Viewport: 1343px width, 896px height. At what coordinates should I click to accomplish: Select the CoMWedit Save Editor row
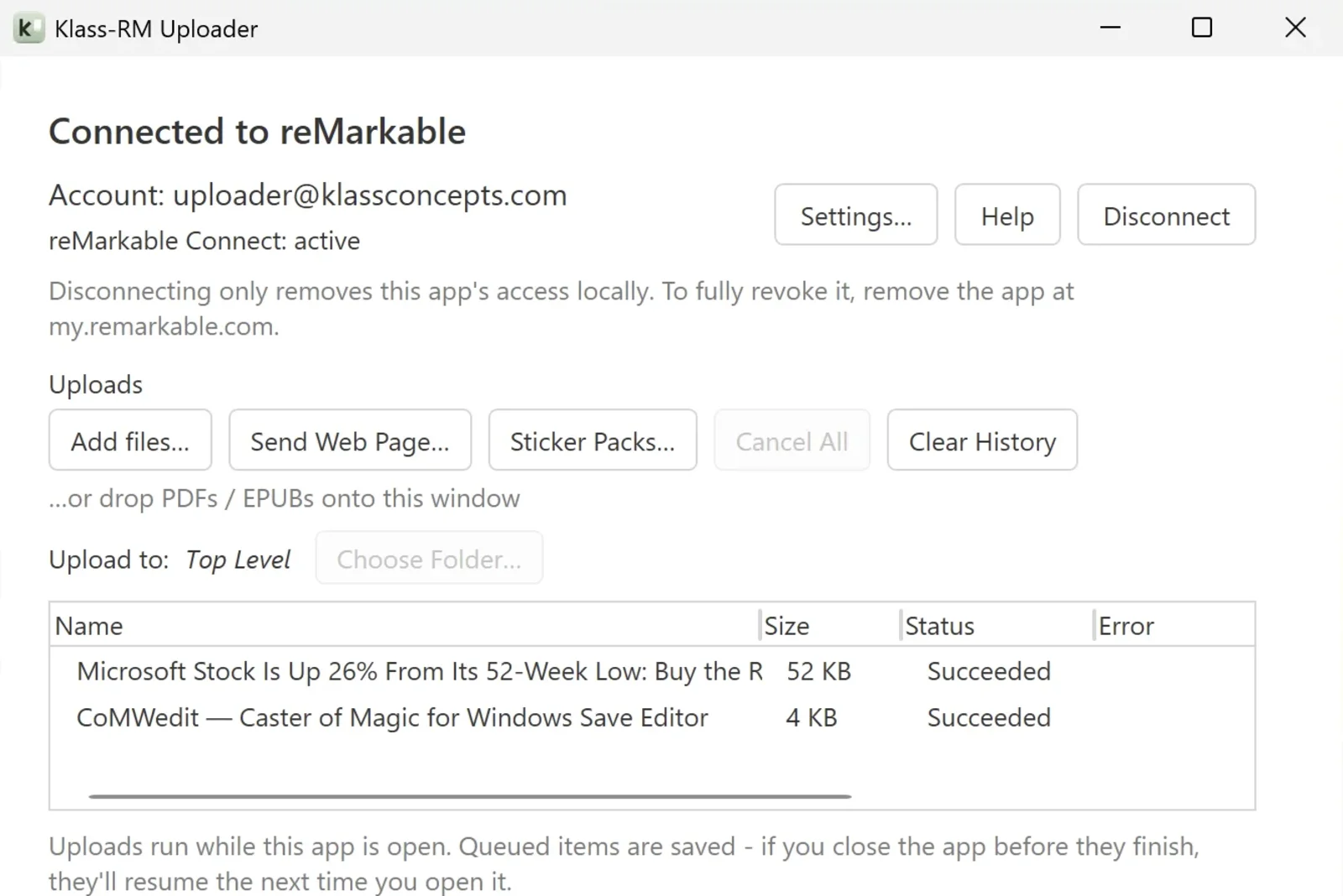(652, 717)
